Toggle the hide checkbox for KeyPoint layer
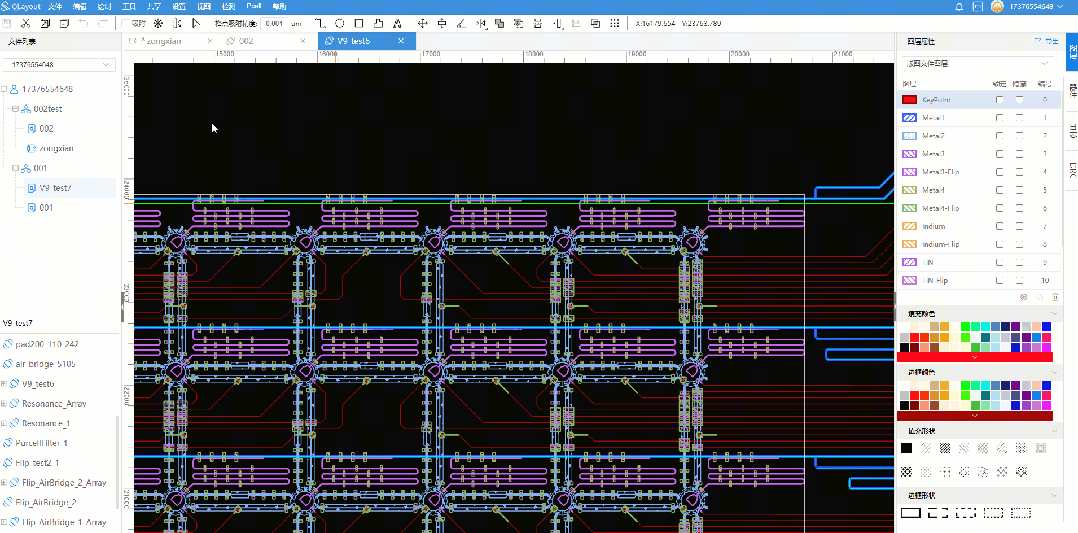Viewport: 1078px width, 533px height. click(1019, 100)
